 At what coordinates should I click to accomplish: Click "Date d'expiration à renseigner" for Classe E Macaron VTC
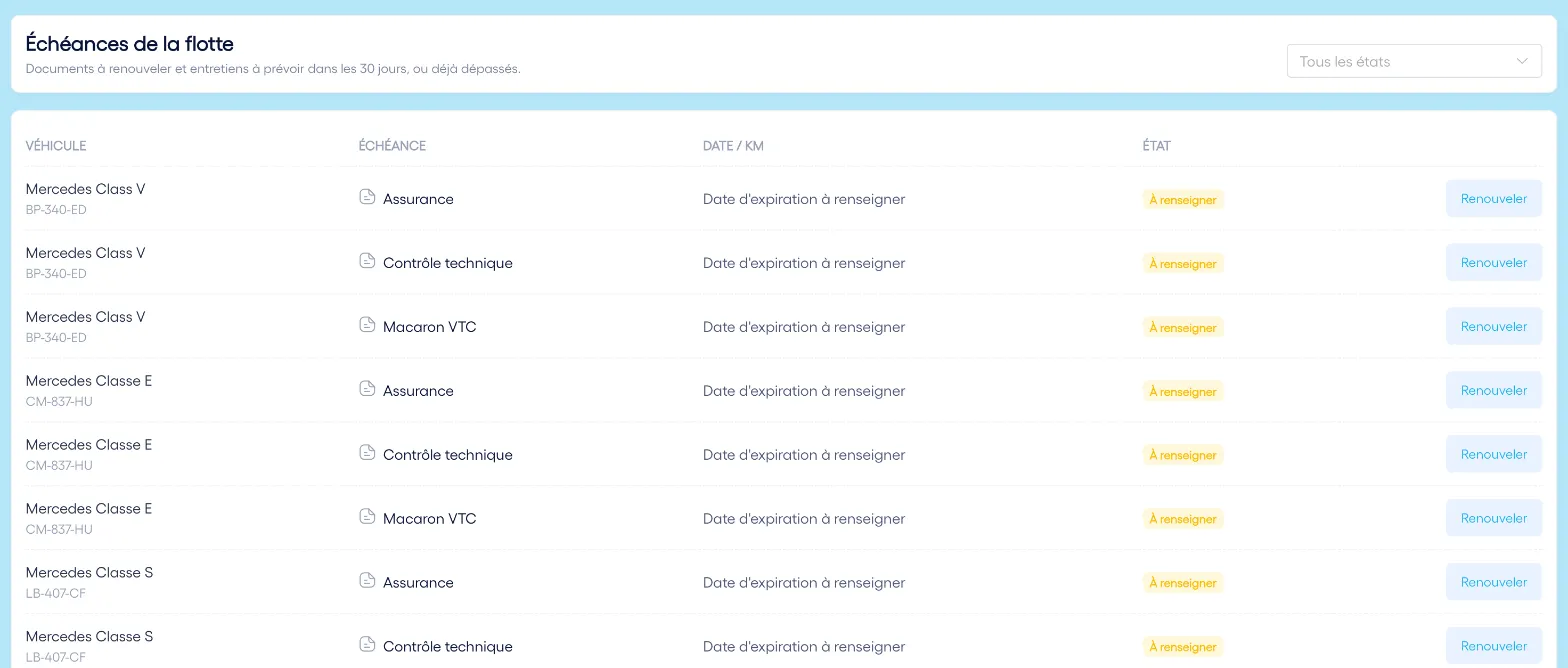tap(804, 519)
